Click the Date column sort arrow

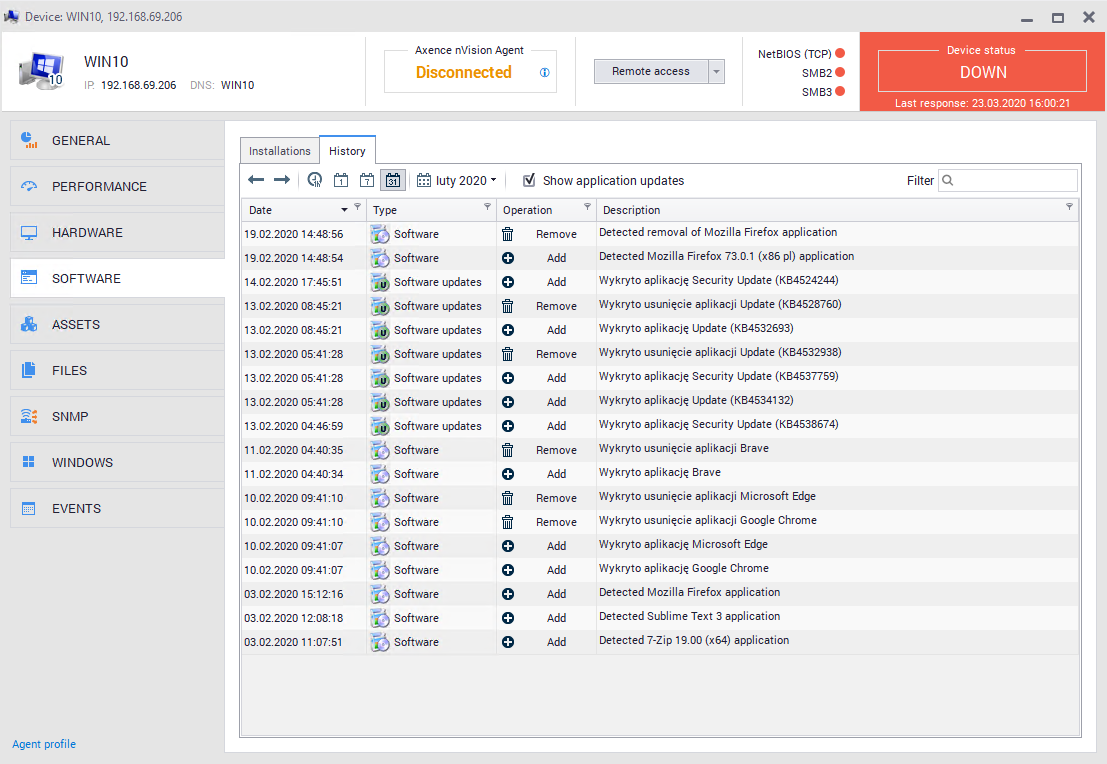(345, 210)
